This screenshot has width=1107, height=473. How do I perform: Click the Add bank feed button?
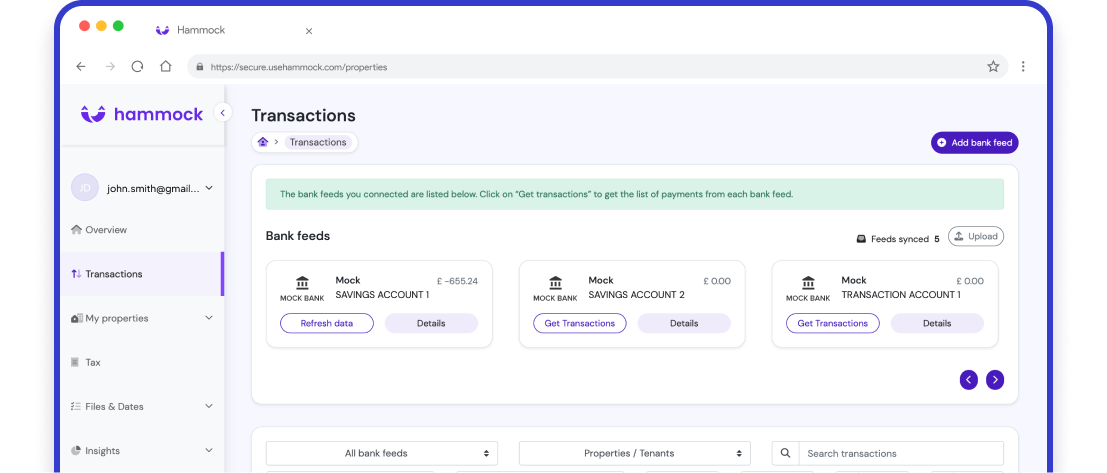[974, 143]
